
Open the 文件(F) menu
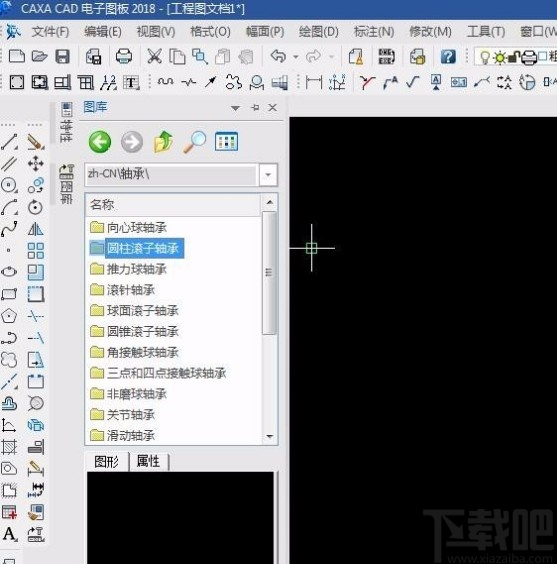point(50,32)
